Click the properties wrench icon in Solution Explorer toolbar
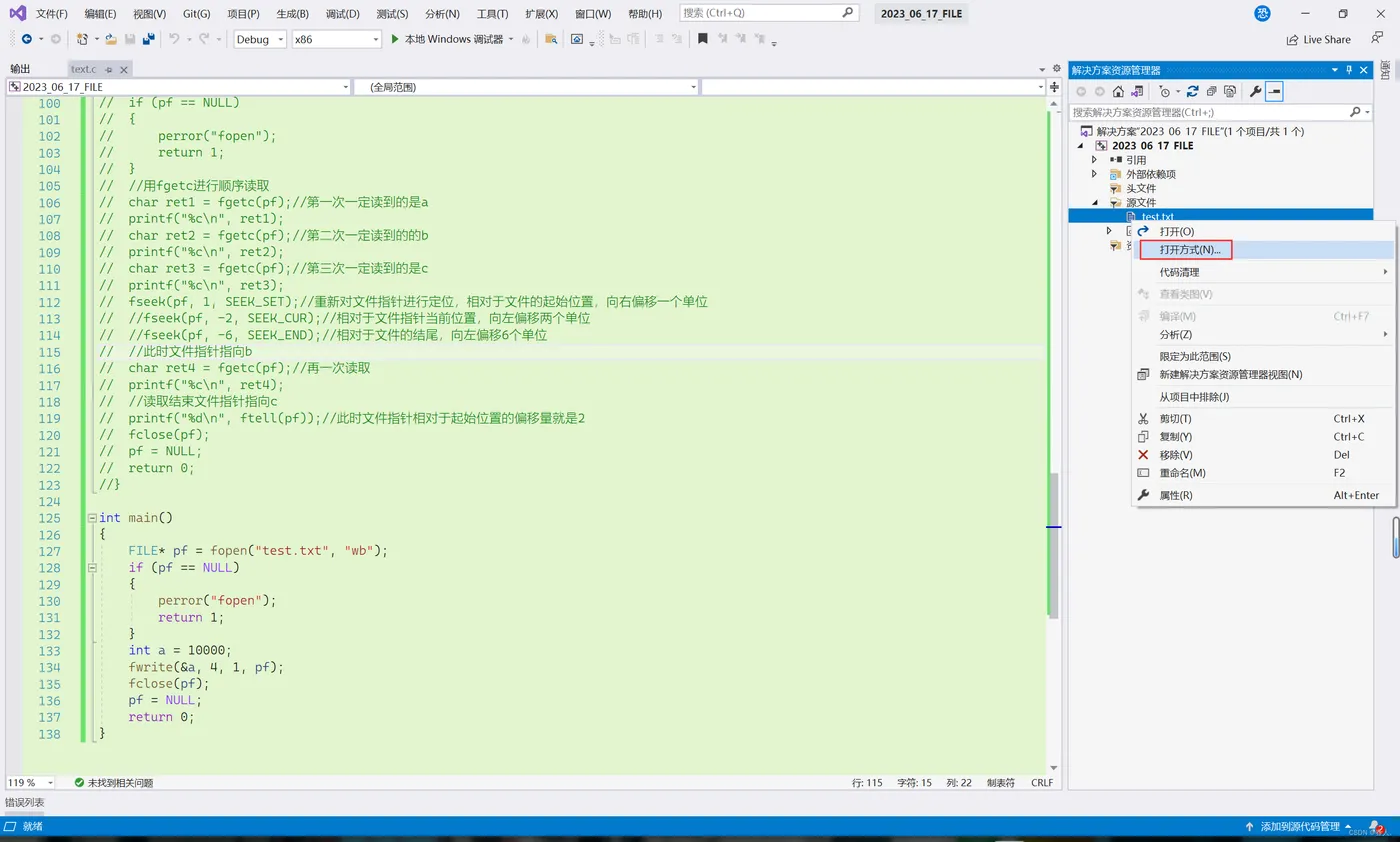This screenshot has width=1400, height=842. point(1256,91)
